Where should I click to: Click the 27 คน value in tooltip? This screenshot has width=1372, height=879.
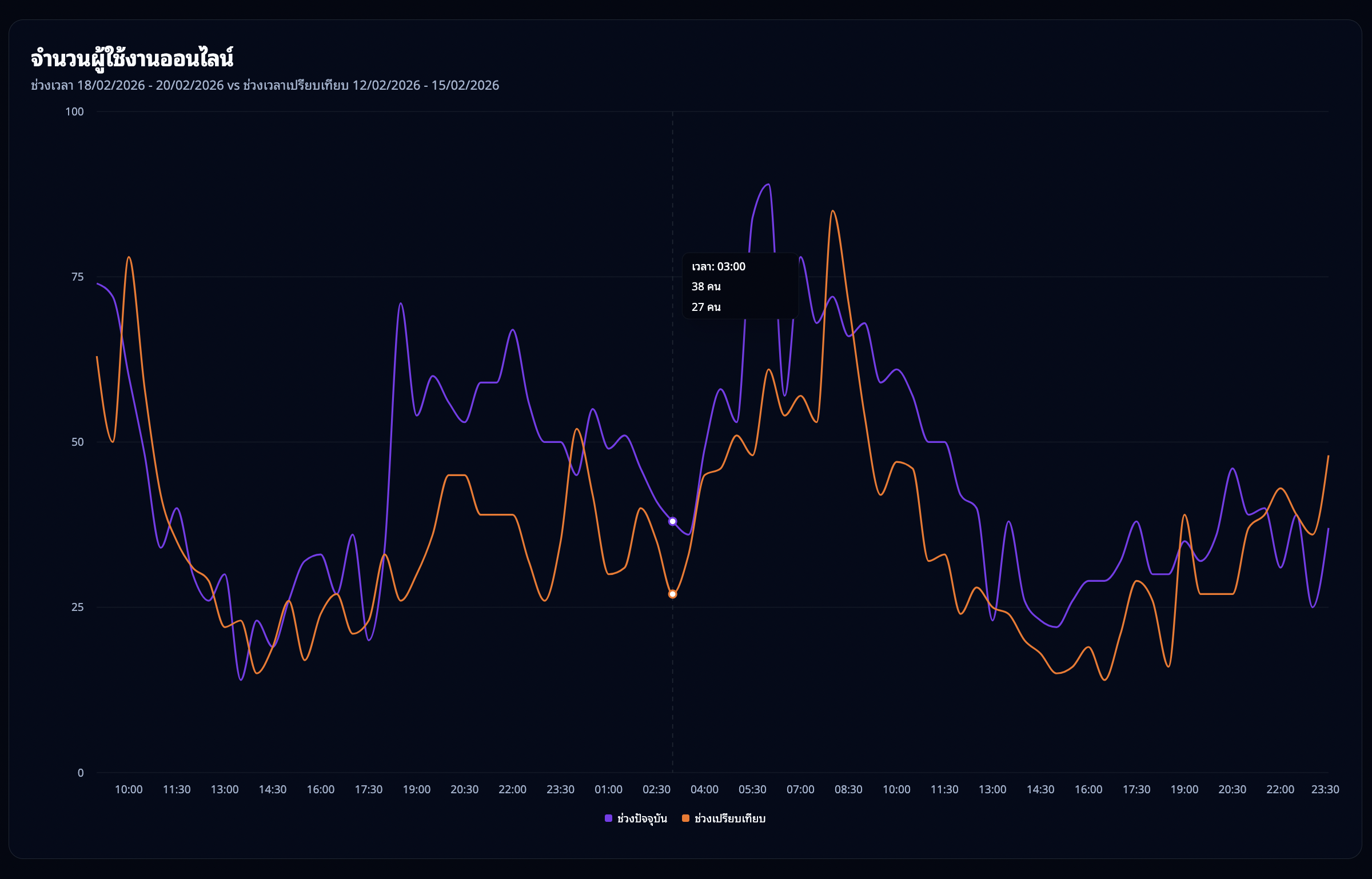pos(706,307)
